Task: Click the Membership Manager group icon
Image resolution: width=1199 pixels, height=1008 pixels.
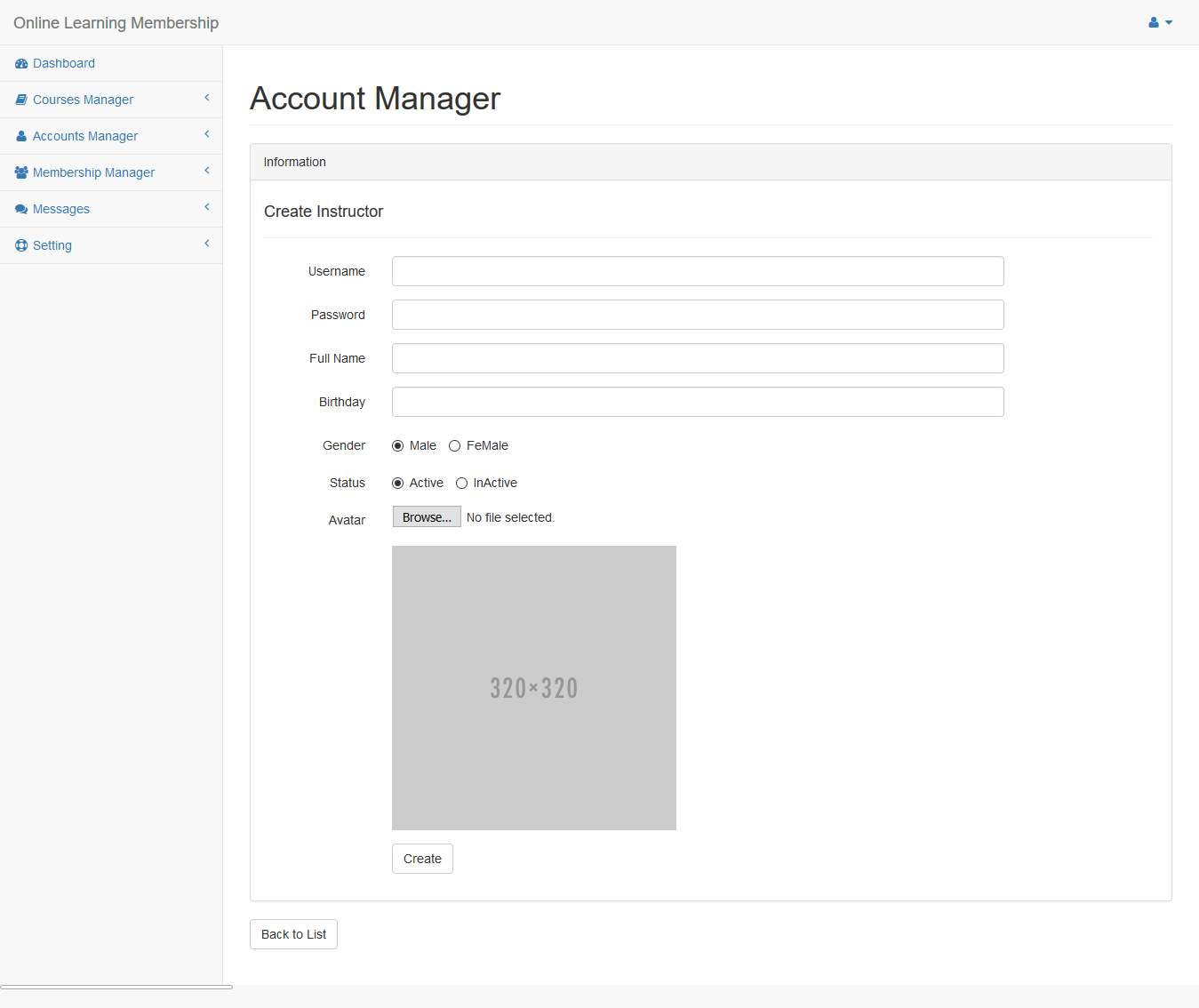Action: [x=21, y=172]
